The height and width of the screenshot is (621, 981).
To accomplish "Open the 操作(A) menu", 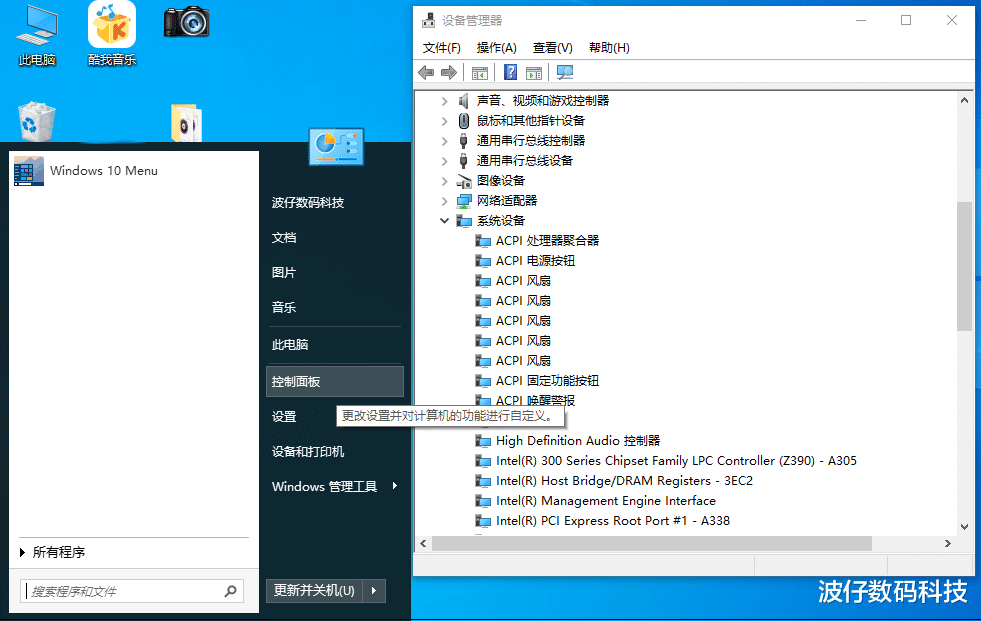I will (x=496, y=48).
